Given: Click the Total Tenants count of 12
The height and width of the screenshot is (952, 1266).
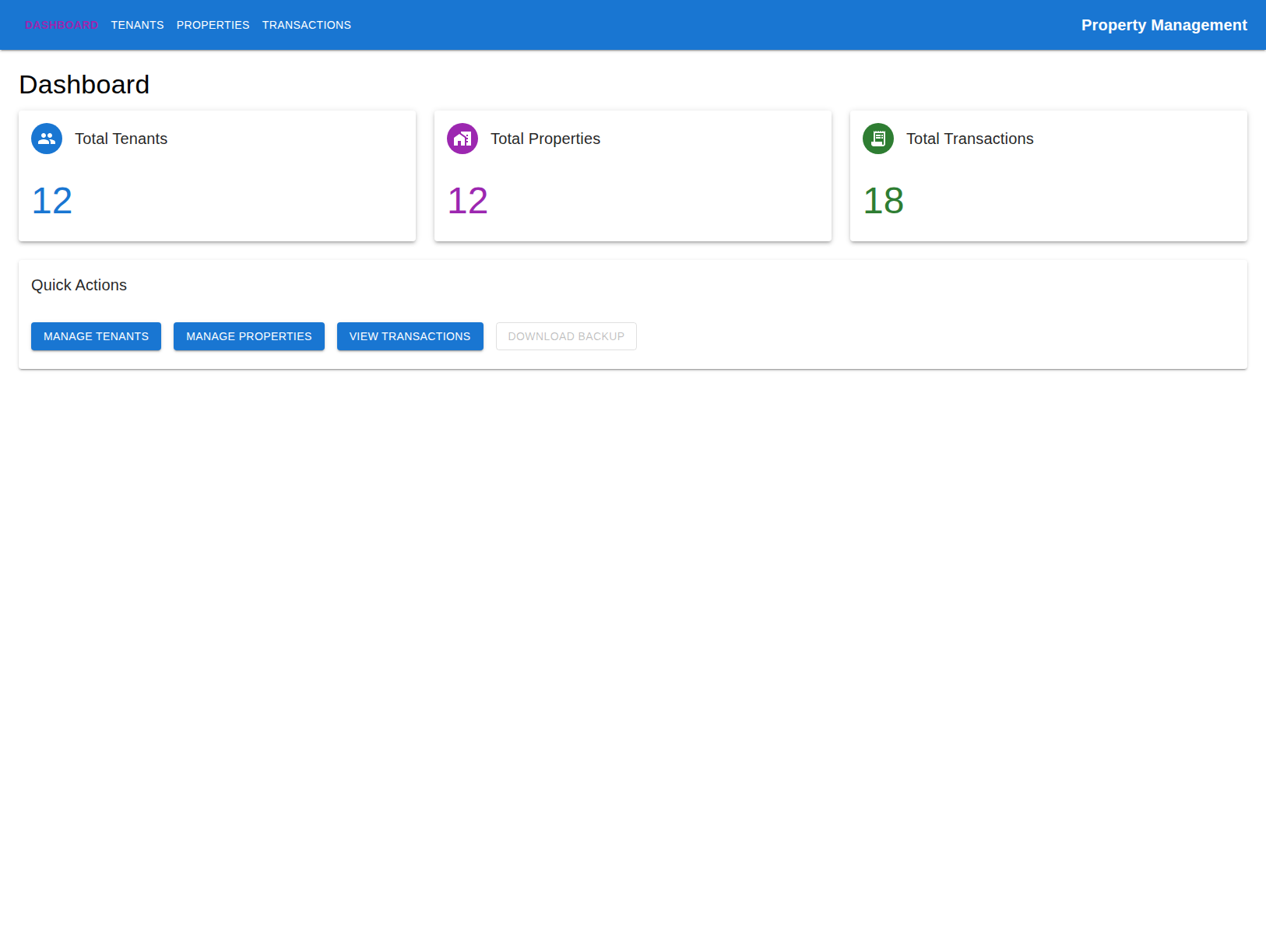Looking at the screenshot, I should (51, 201).
